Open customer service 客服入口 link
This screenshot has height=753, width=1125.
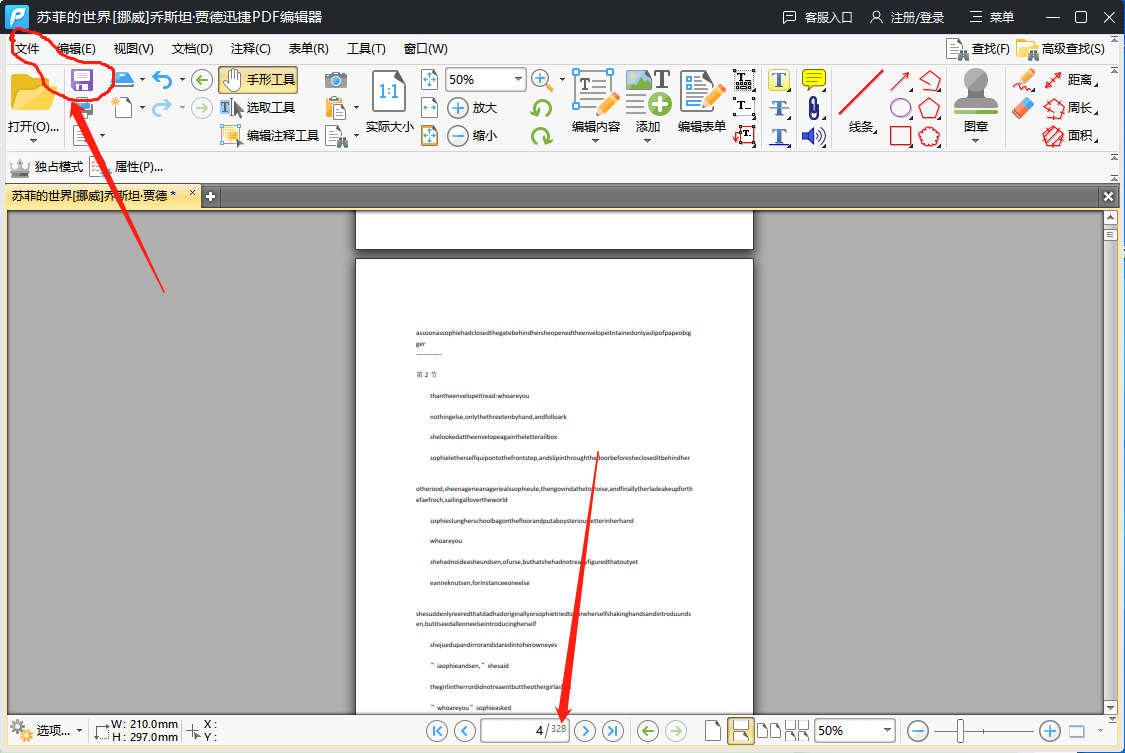tap(817, 17)
